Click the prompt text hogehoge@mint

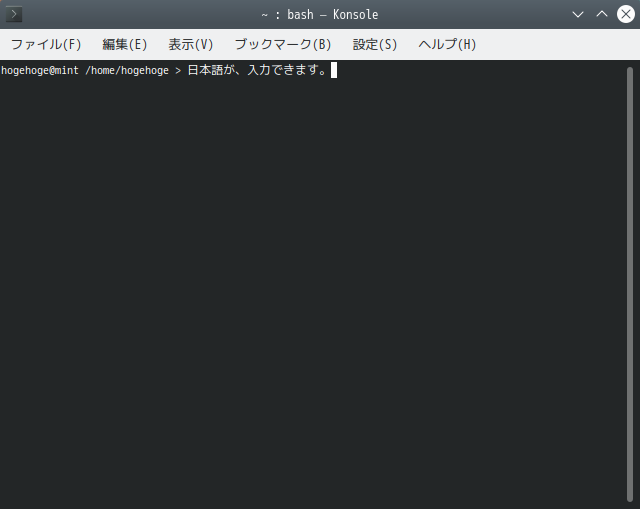click(x=40, y=71)
